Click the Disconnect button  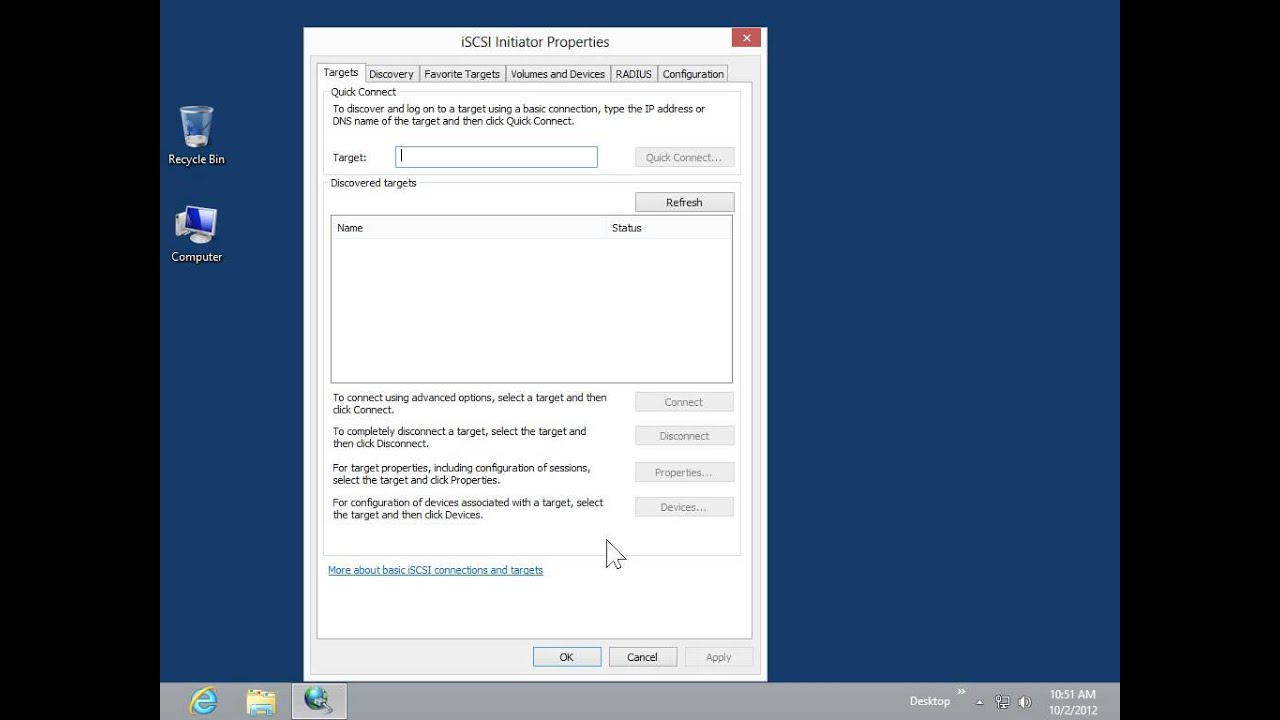pos(684,436)
